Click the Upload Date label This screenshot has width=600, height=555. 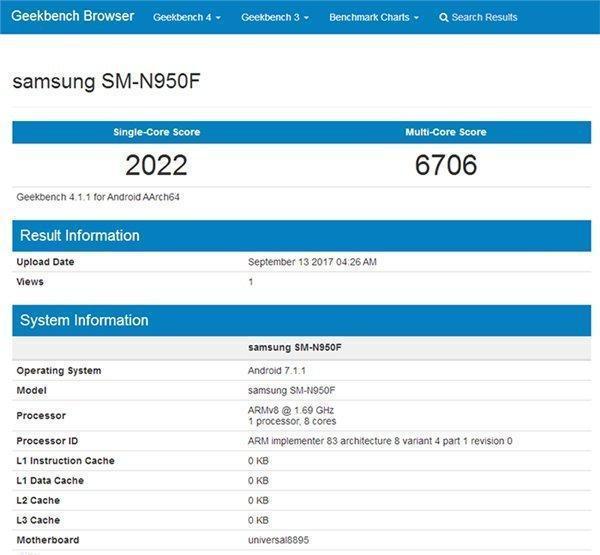click(x=45, y=262)
